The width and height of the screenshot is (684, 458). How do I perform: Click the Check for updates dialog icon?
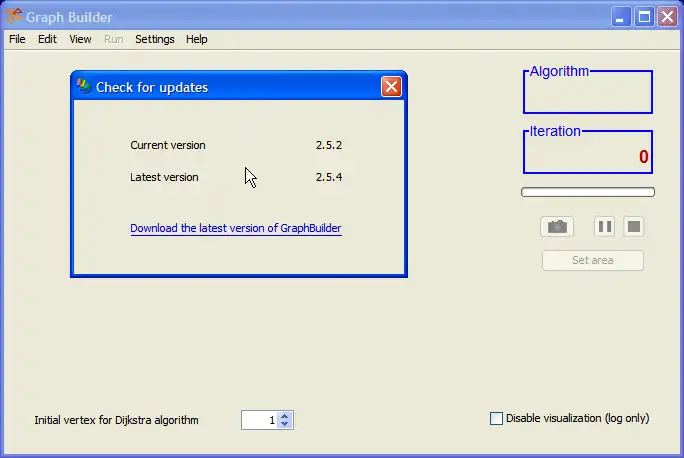(84, 86)
